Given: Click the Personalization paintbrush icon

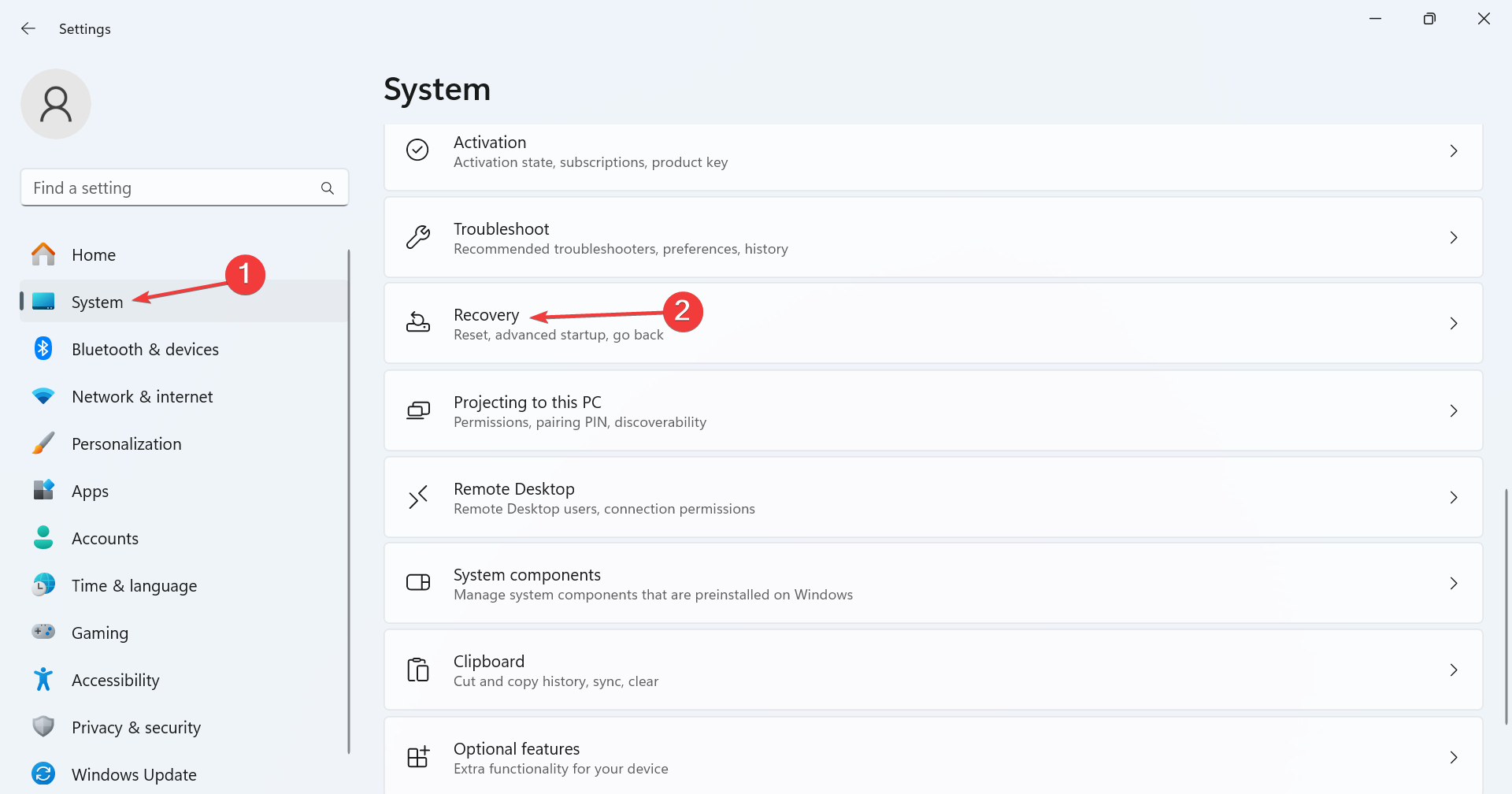Looking at the screenshot, I should pyautogui.click(x=43, y=443).
